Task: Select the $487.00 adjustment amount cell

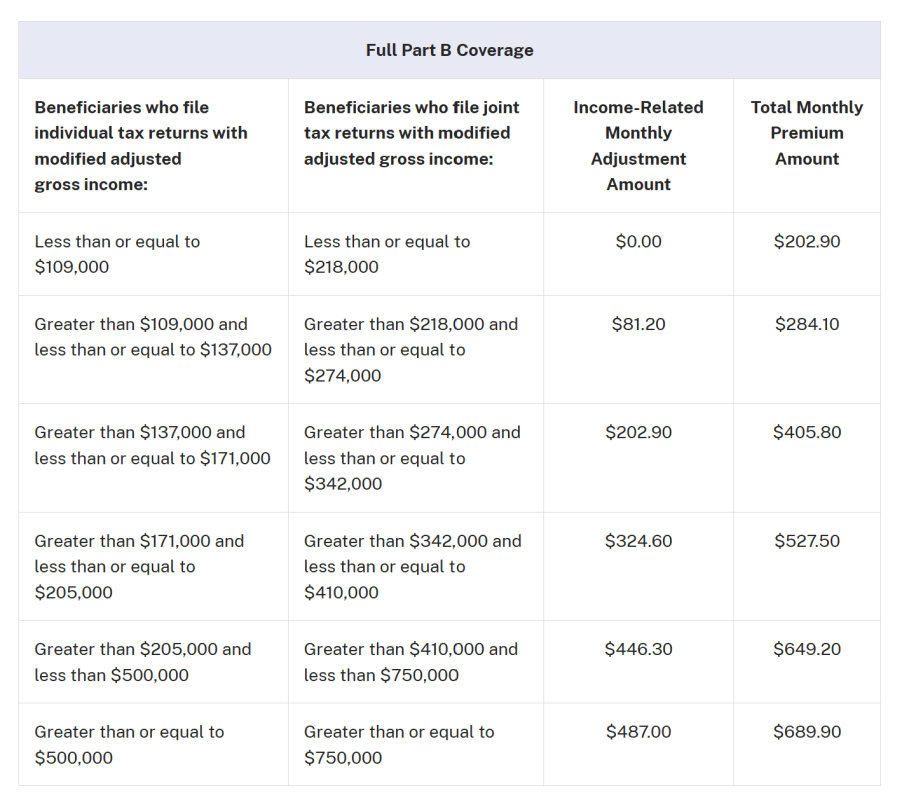Action: pyautogui.click(x=638, y=732)
